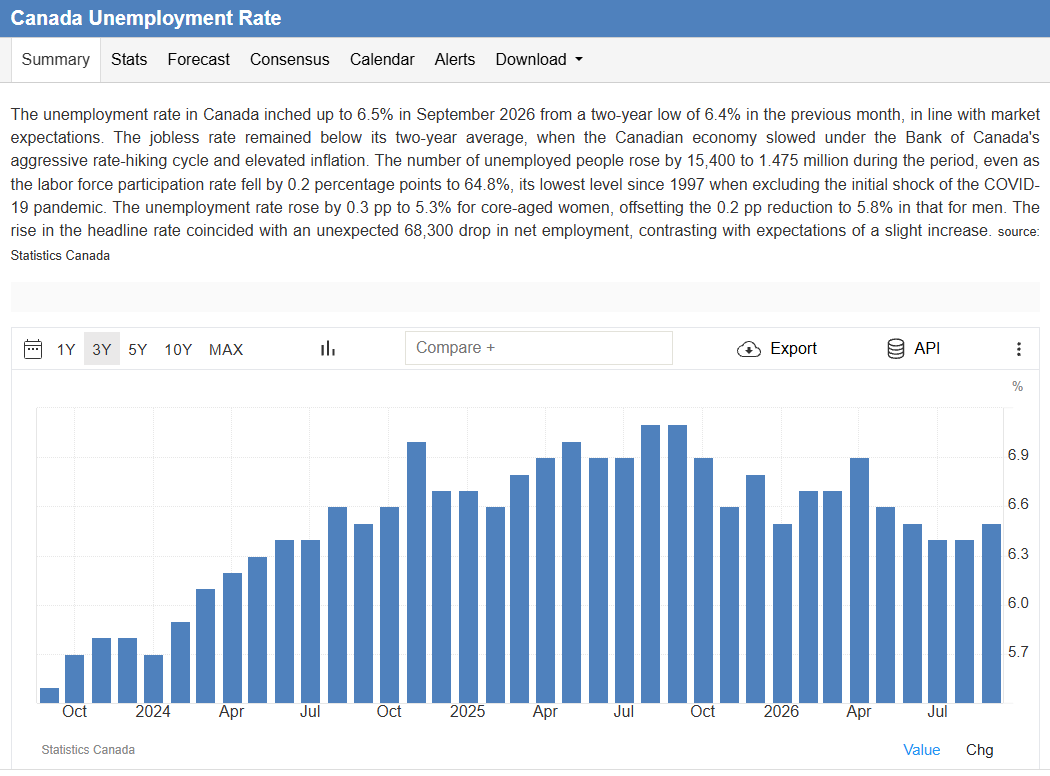Open the Alerts tab

click(455, 60)
